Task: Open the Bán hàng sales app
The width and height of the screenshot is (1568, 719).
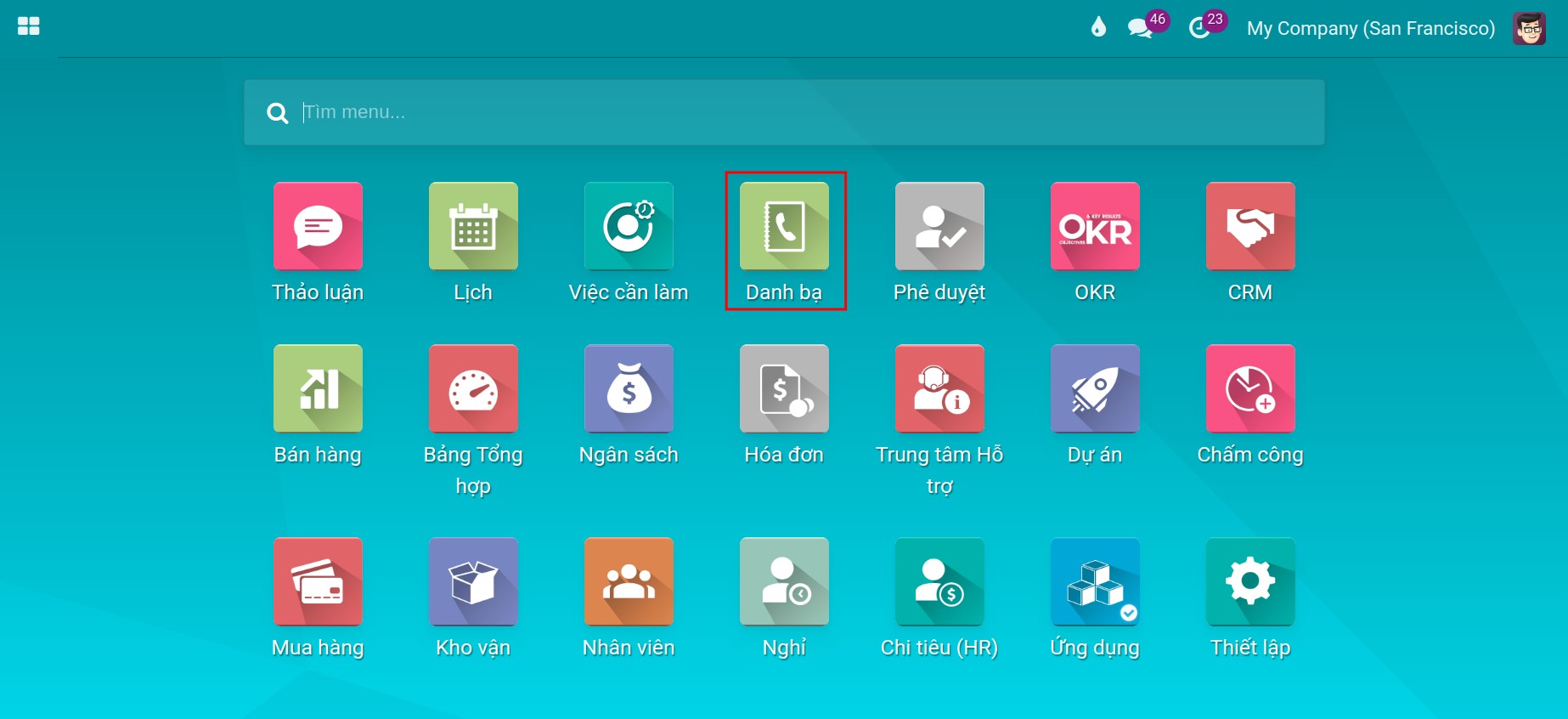Action: pyautogui.click(x=318, y=388)
